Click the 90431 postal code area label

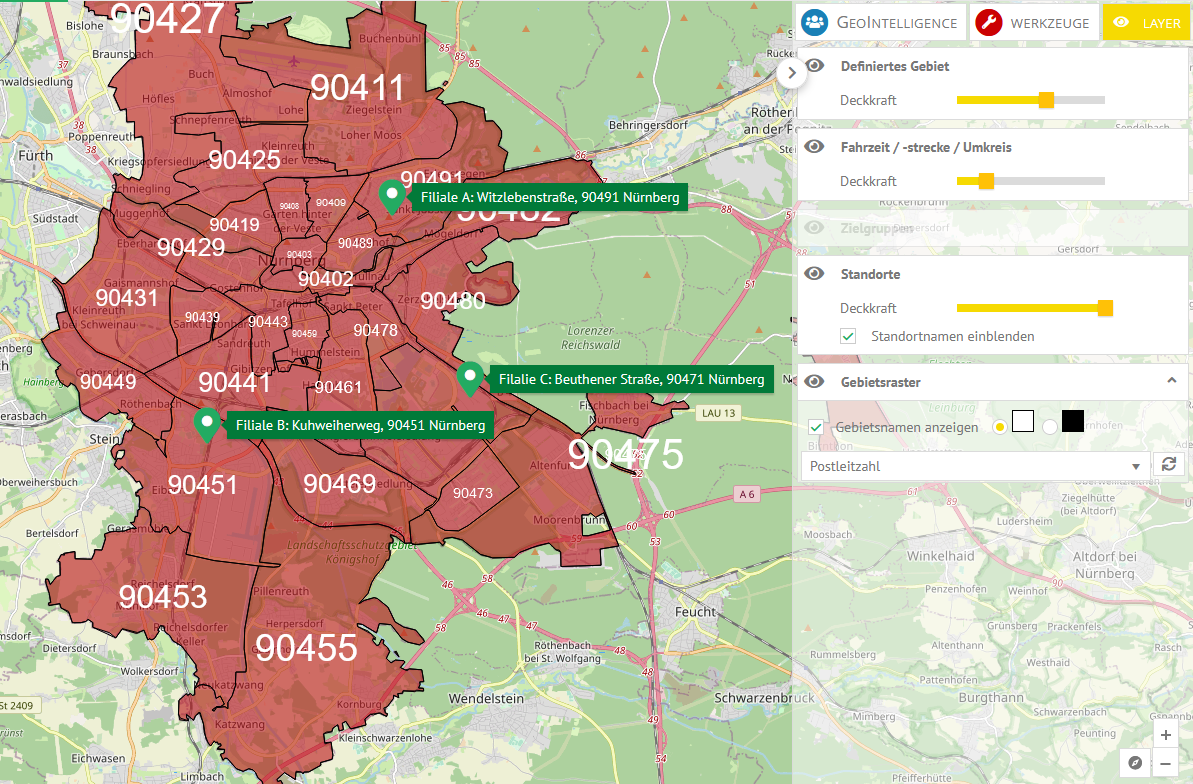pyautogui.click(x=127, y=298)
